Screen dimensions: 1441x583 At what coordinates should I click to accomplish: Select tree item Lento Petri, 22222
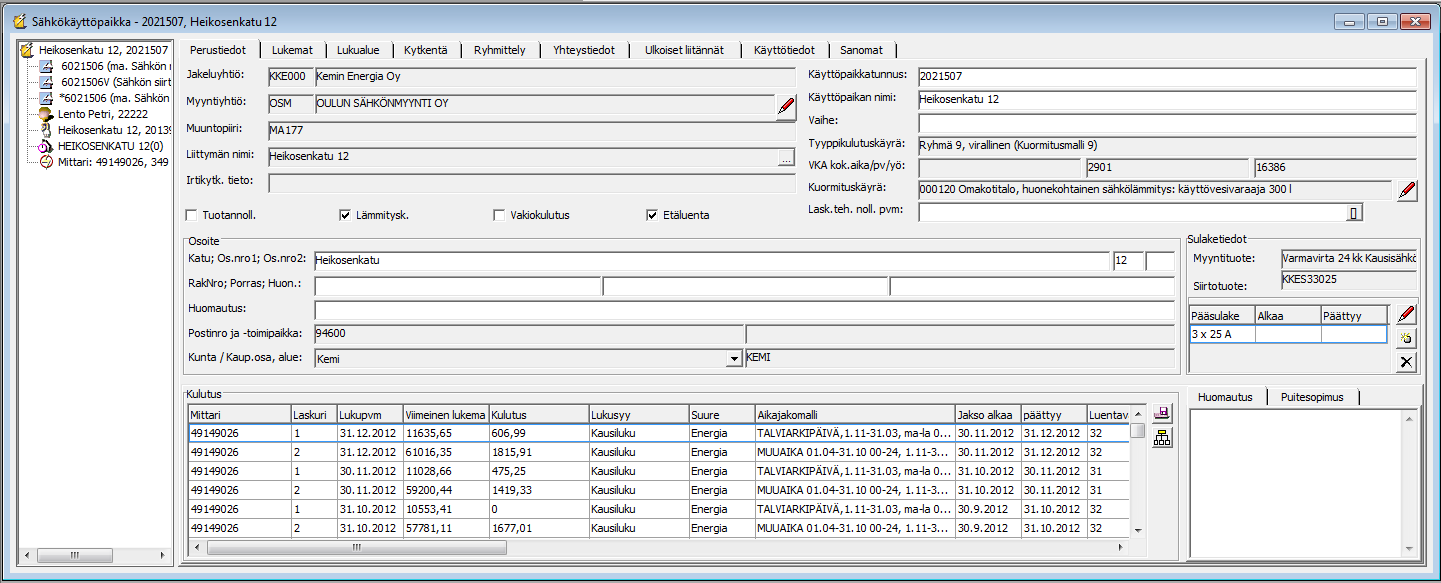point(103,114)
